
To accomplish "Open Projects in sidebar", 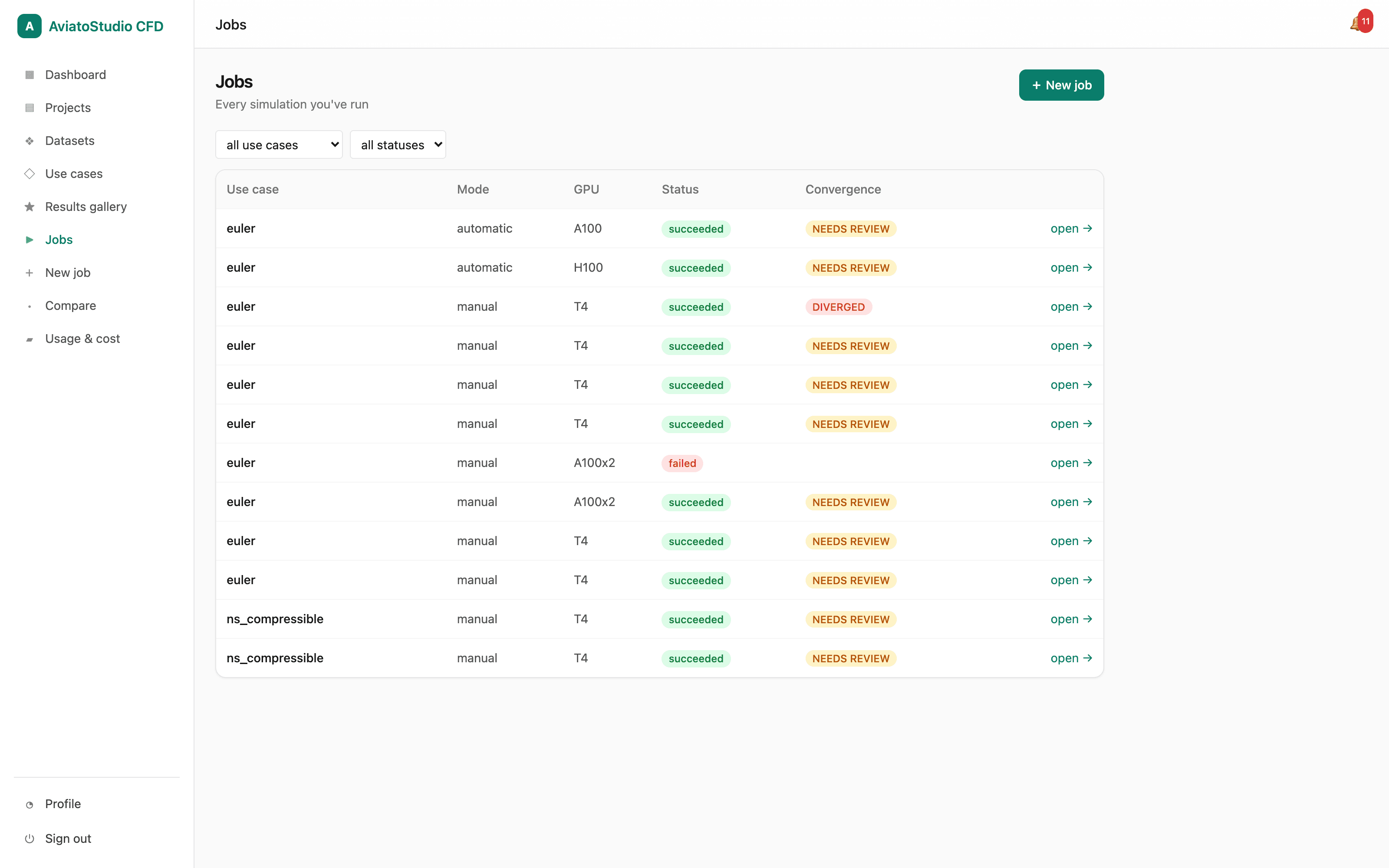I will coord(68,108).
